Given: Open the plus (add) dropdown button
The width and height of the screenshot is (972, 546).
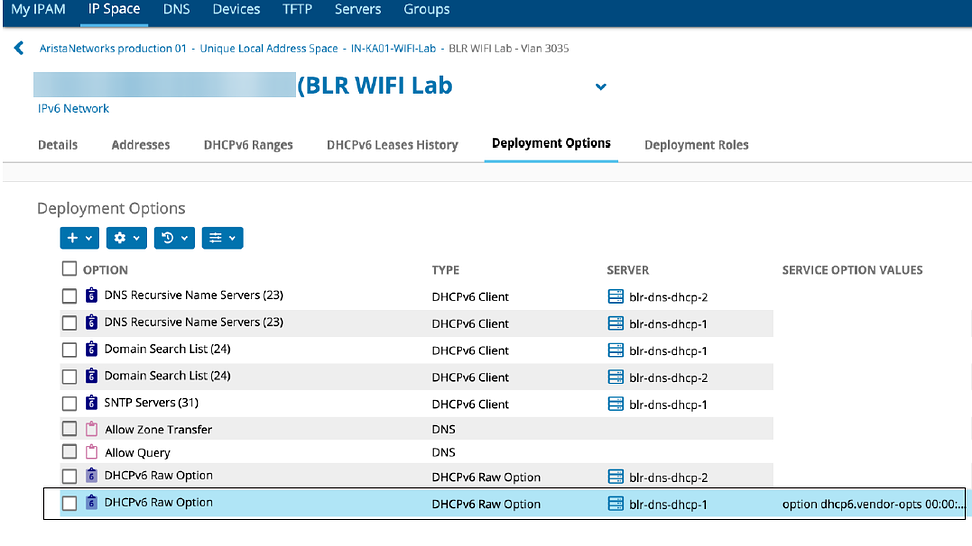Looking at the screenshot, I should (79, 238).
